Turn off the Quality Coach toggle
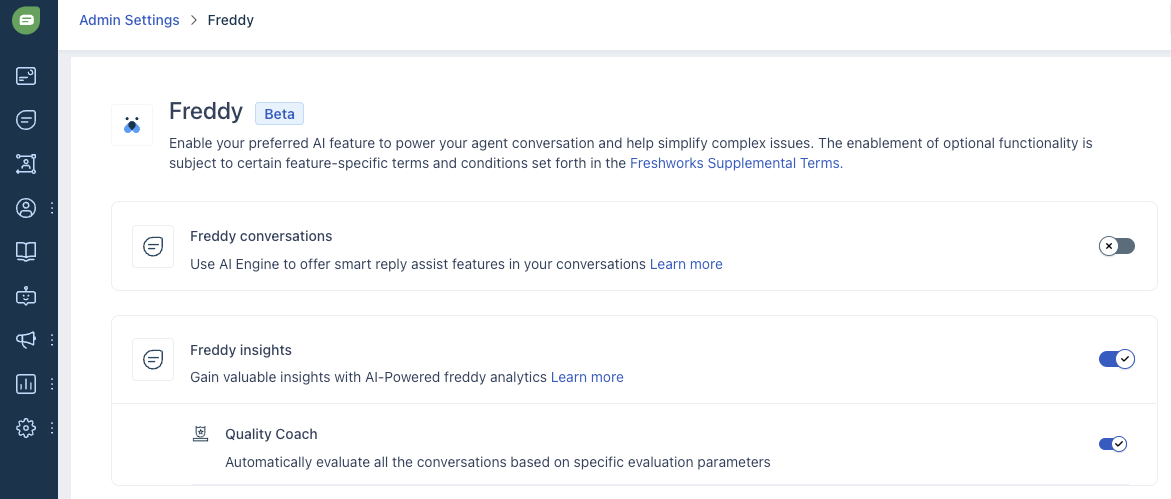This screenshot has width=1171, height=499. click(x=1112, y=444)
